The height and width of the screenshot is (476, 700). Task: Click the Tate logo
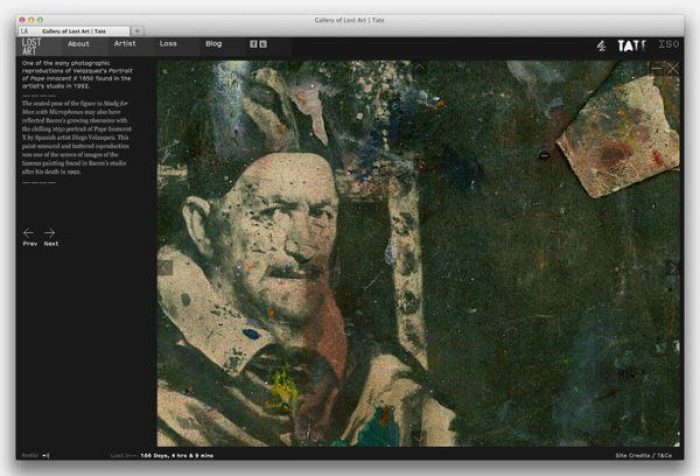click(631, 46)
